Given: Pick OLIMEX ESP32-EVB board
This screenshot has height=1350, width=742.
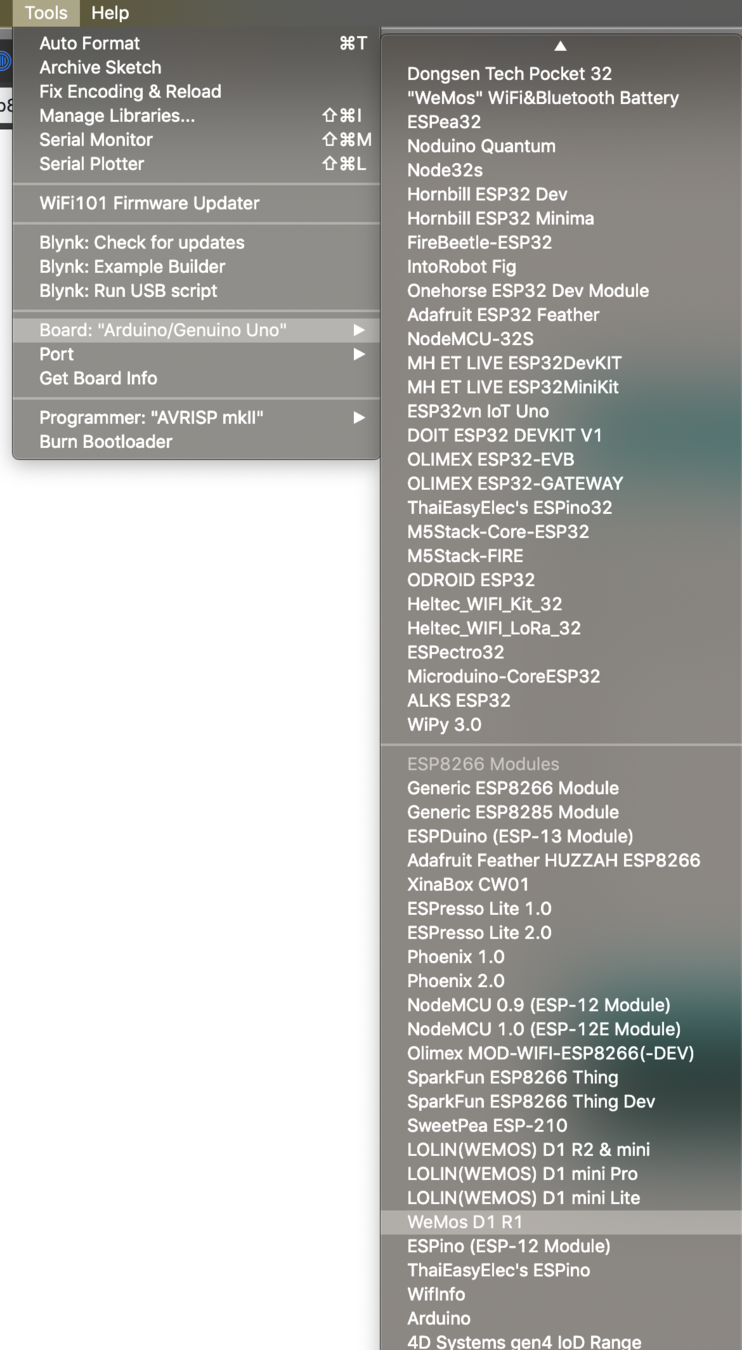Looking at the screenshot, I should pos(561,459).
